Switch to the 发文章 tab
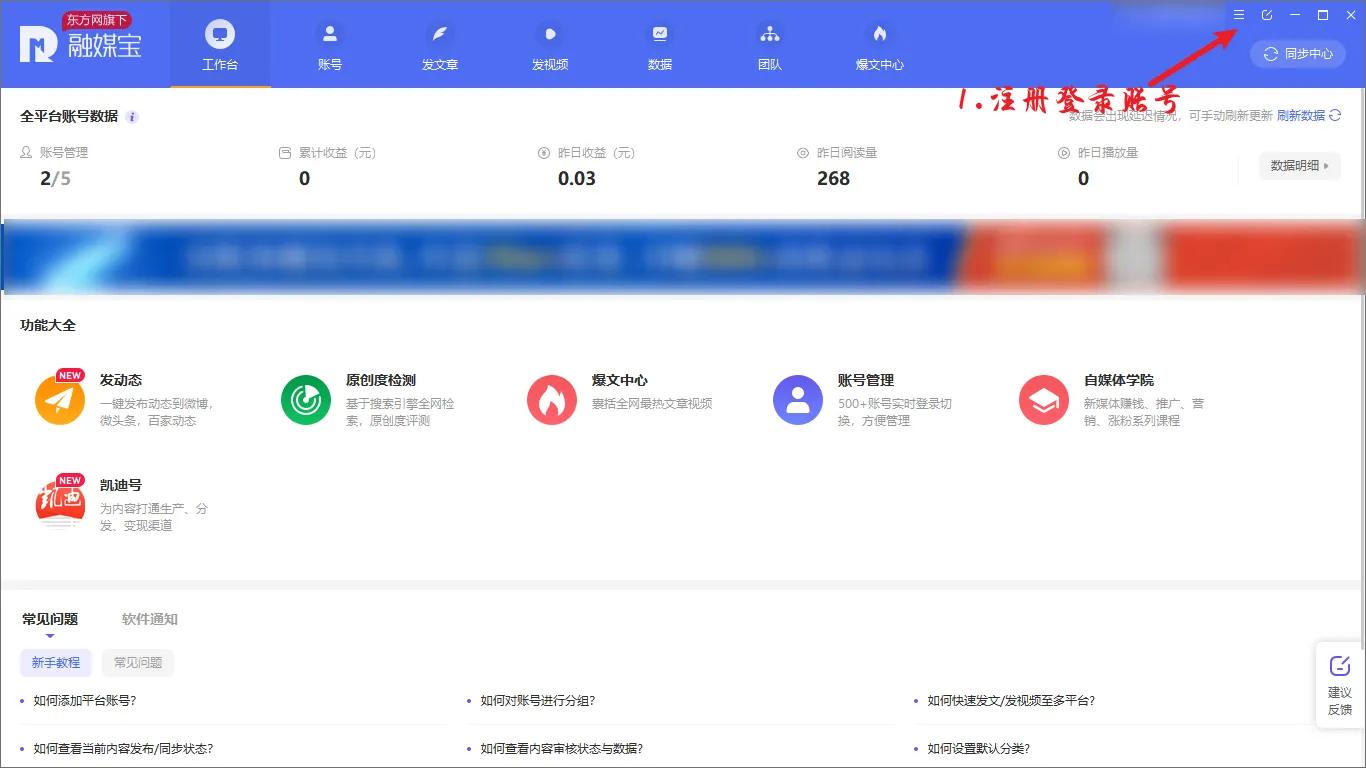Image resolution: width=1366 pixels, height=768 pixels. (440, 45)
